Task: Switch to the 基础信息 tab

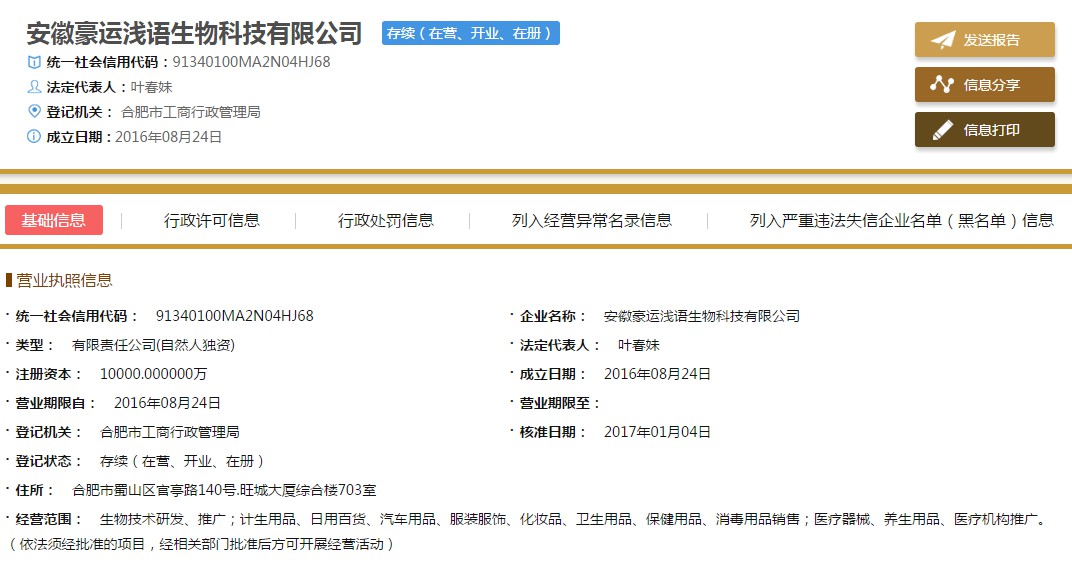Action: (x=54, y=220)
